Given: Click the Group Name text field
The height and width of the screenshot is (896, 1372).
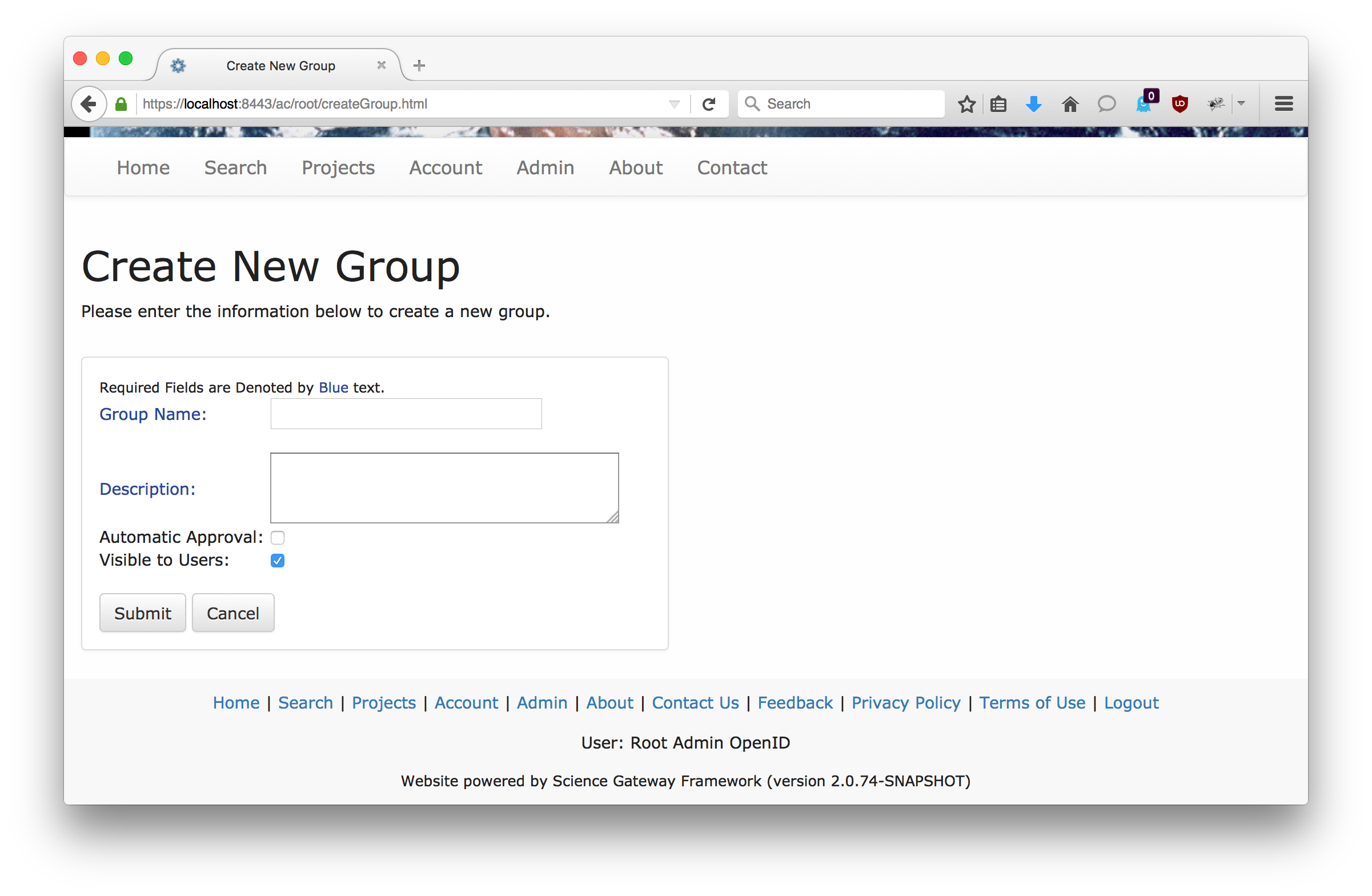Looking at the screenshot, I should 406,414.
